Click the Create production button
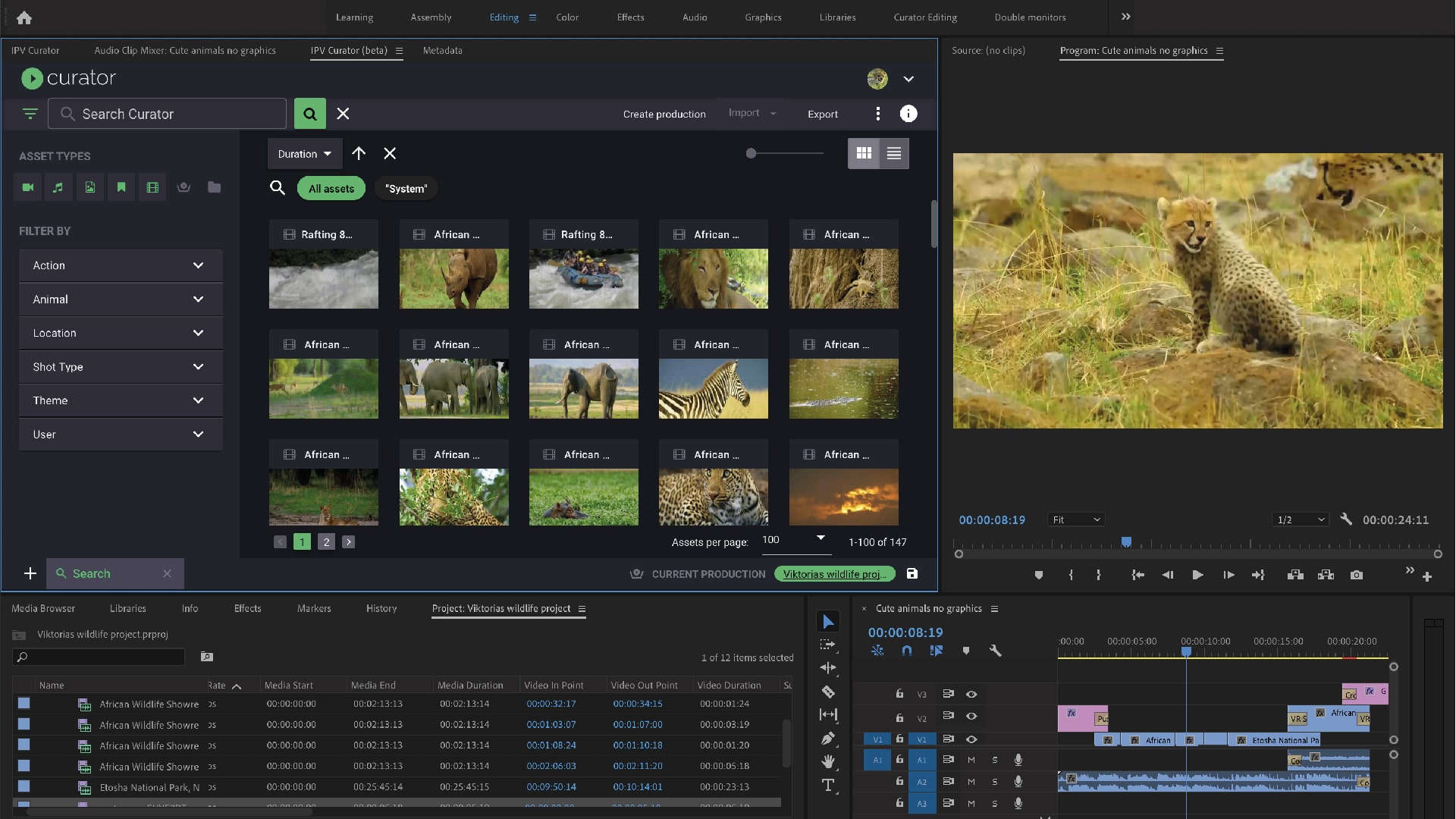 pos(664,113)
